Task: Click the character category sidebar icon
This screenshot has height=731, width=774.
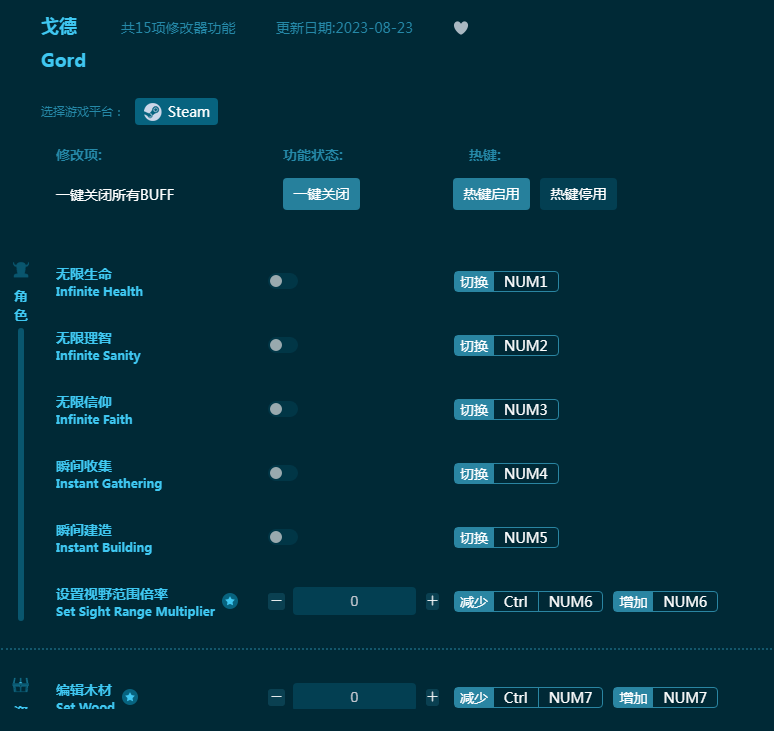Action: (20, 270)
